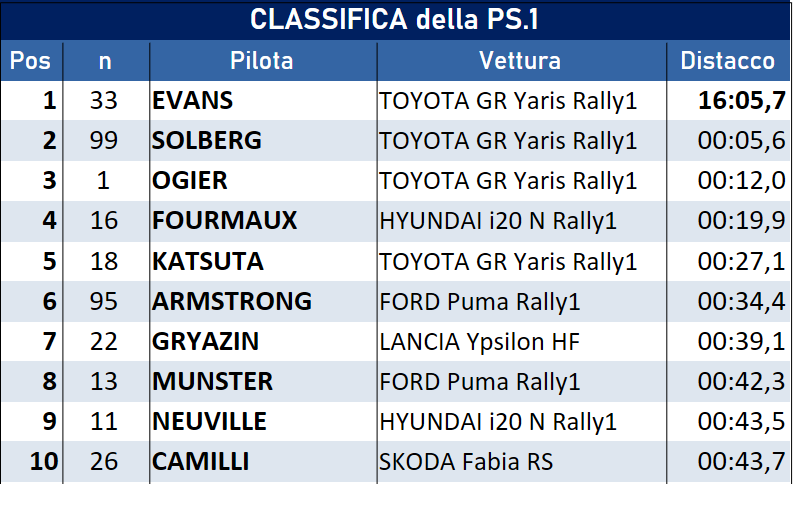Select the Pilota column header
This screenshot has width=801, height=509.
pos(262,60)
